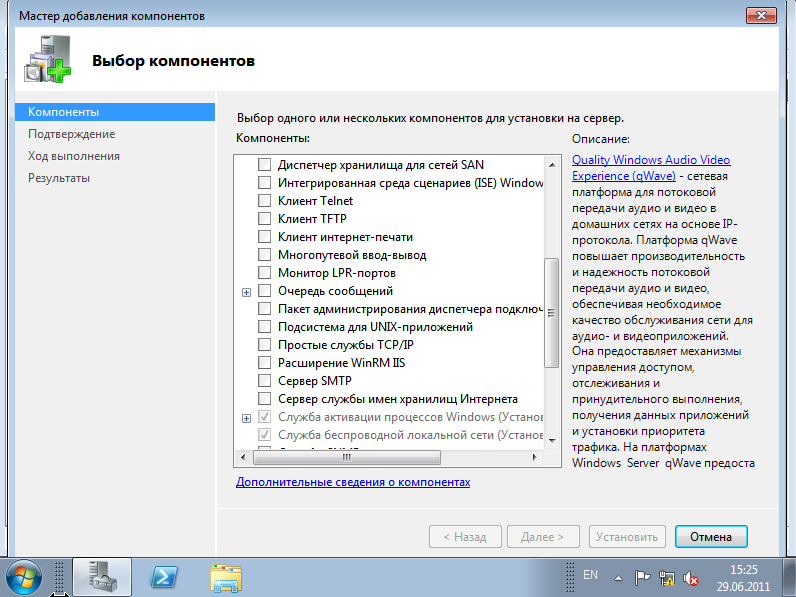This screenshot has height=597, width=796.
Task: Tick the Клиент Telnet checkbox
Action: [264, 201]
